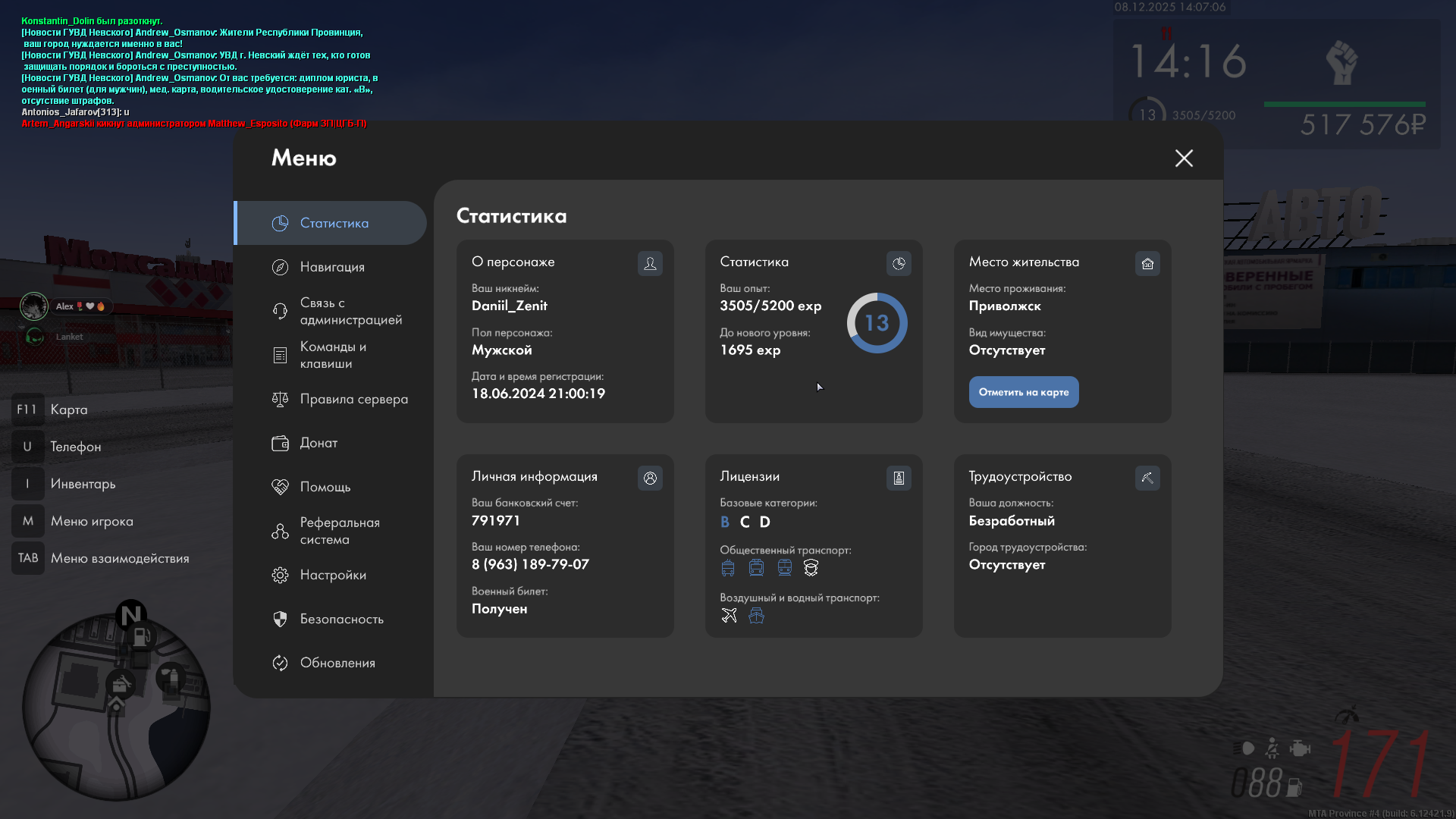Close the Меню window with X
Screen dimensions: 1456x819
point(1184,158)
